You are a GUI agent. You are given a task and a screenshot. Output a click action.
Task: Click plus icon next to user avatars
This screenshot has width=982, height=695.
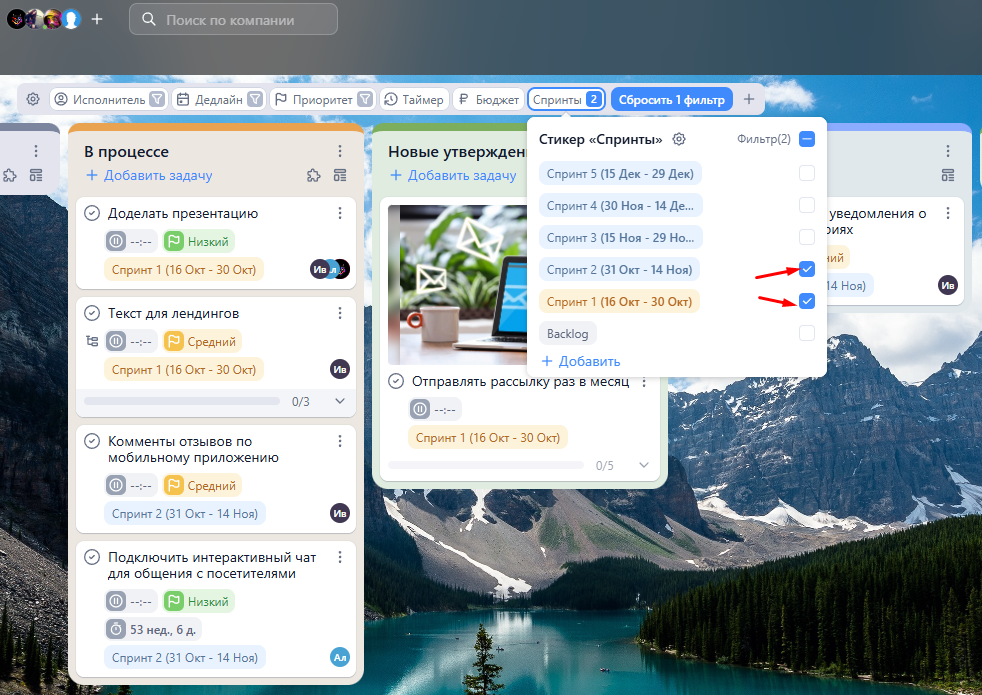[x=97, y=19]
